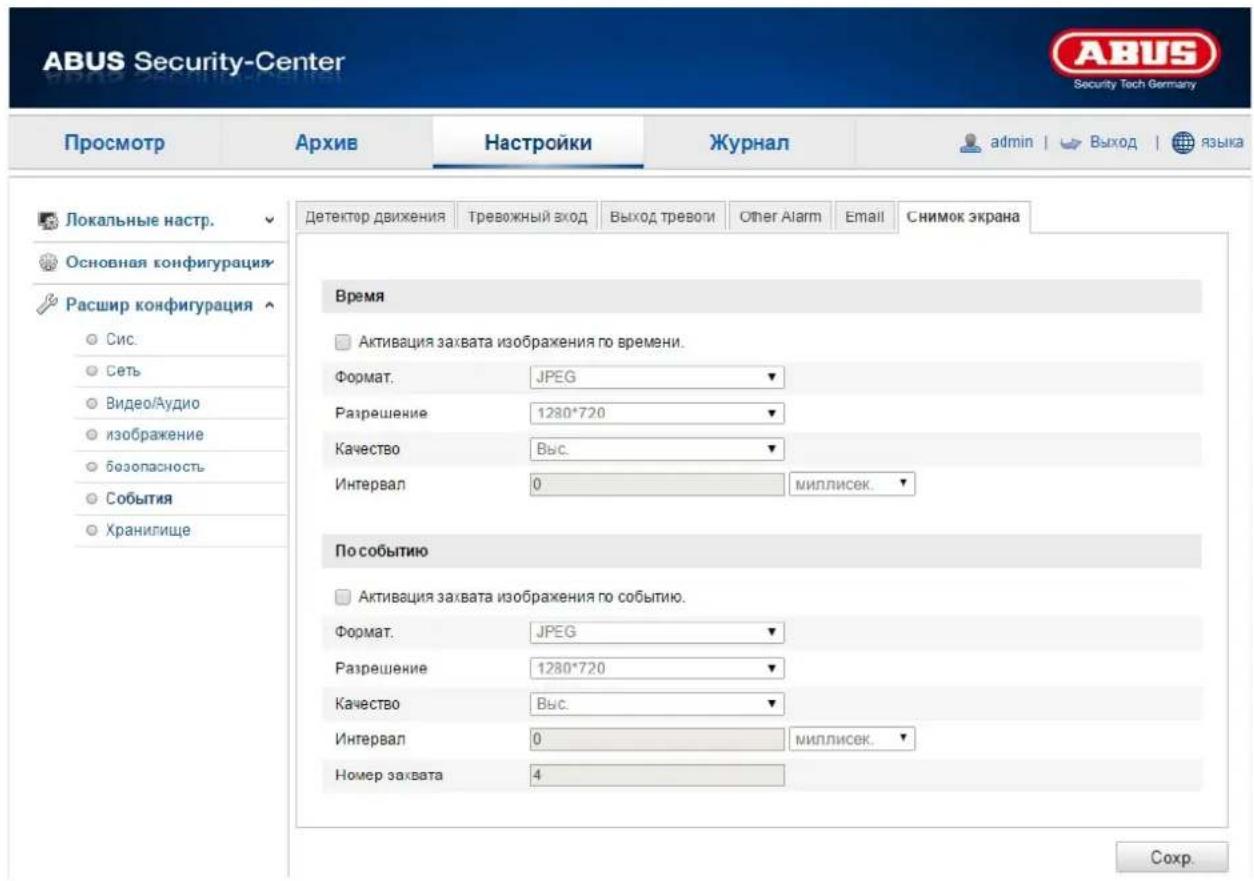Click the Интервал field in По событию section
This screenshot has width=1254, height=881.
[655, 740]
